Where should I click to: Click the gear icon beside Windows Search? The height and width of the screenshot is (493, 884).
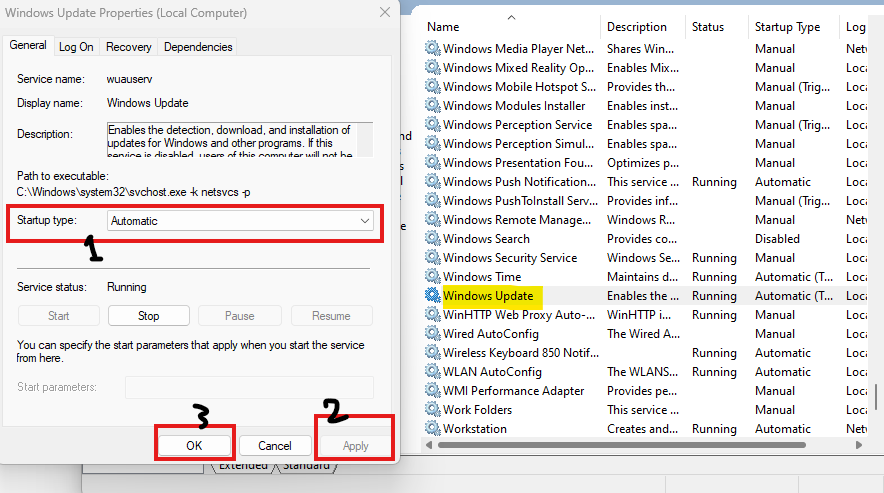[x=432, y=238]
